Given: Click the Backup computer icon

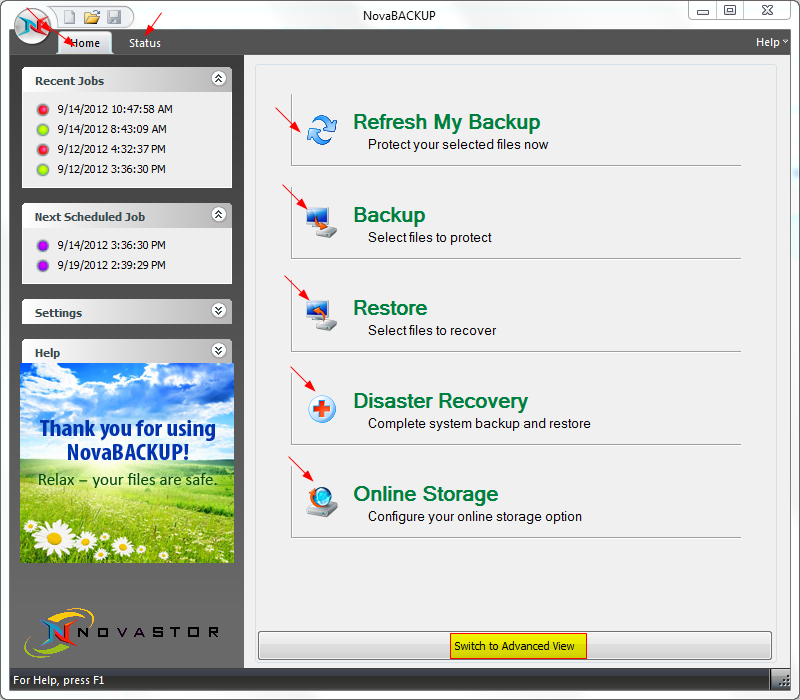Looking at the screenshot, I should [x=321, y=222].
